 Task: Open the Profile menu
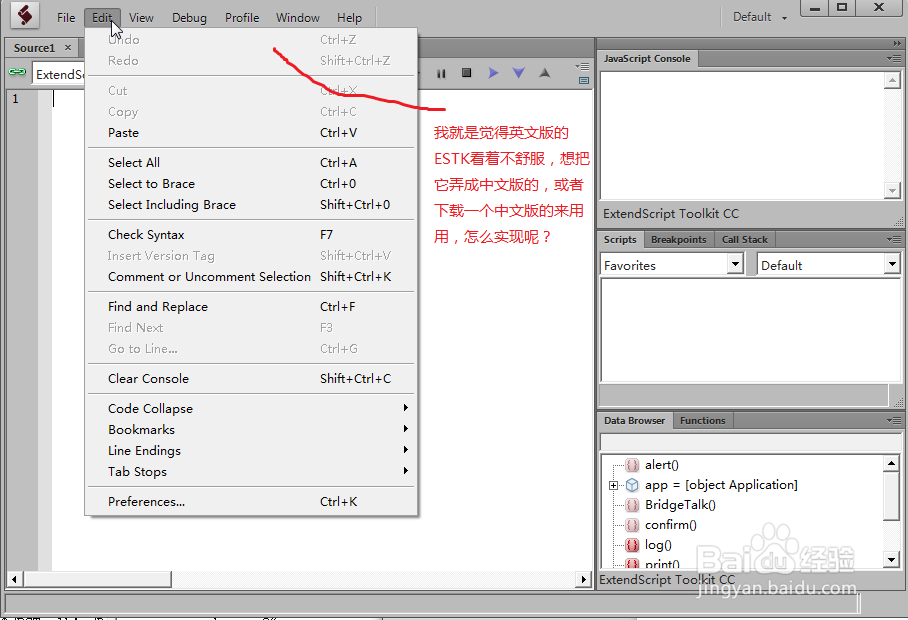pos(242,18)
